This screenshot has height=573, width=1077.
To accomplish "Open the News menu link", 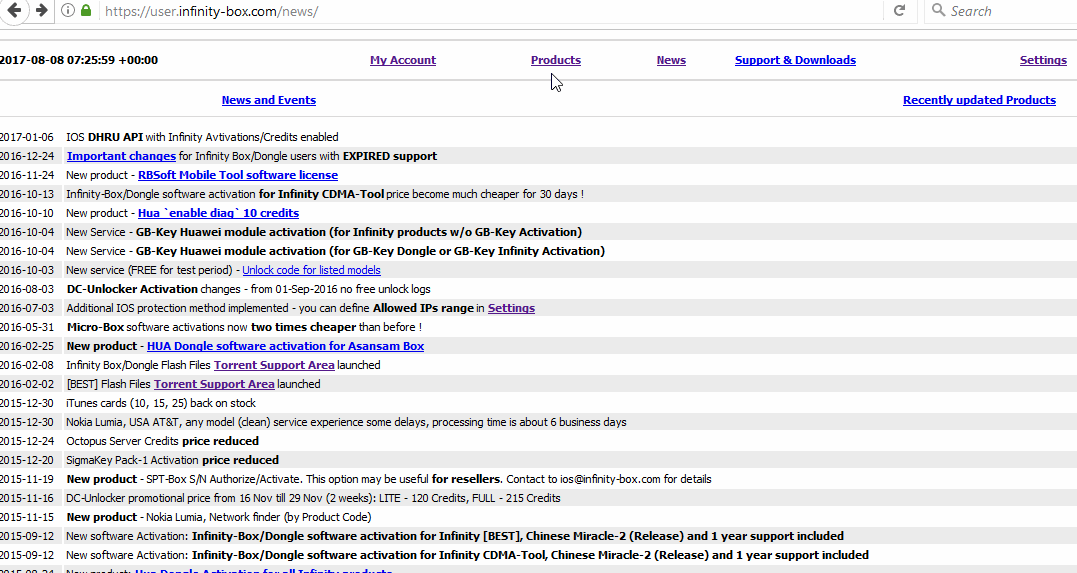I will (x=671, y=60).
